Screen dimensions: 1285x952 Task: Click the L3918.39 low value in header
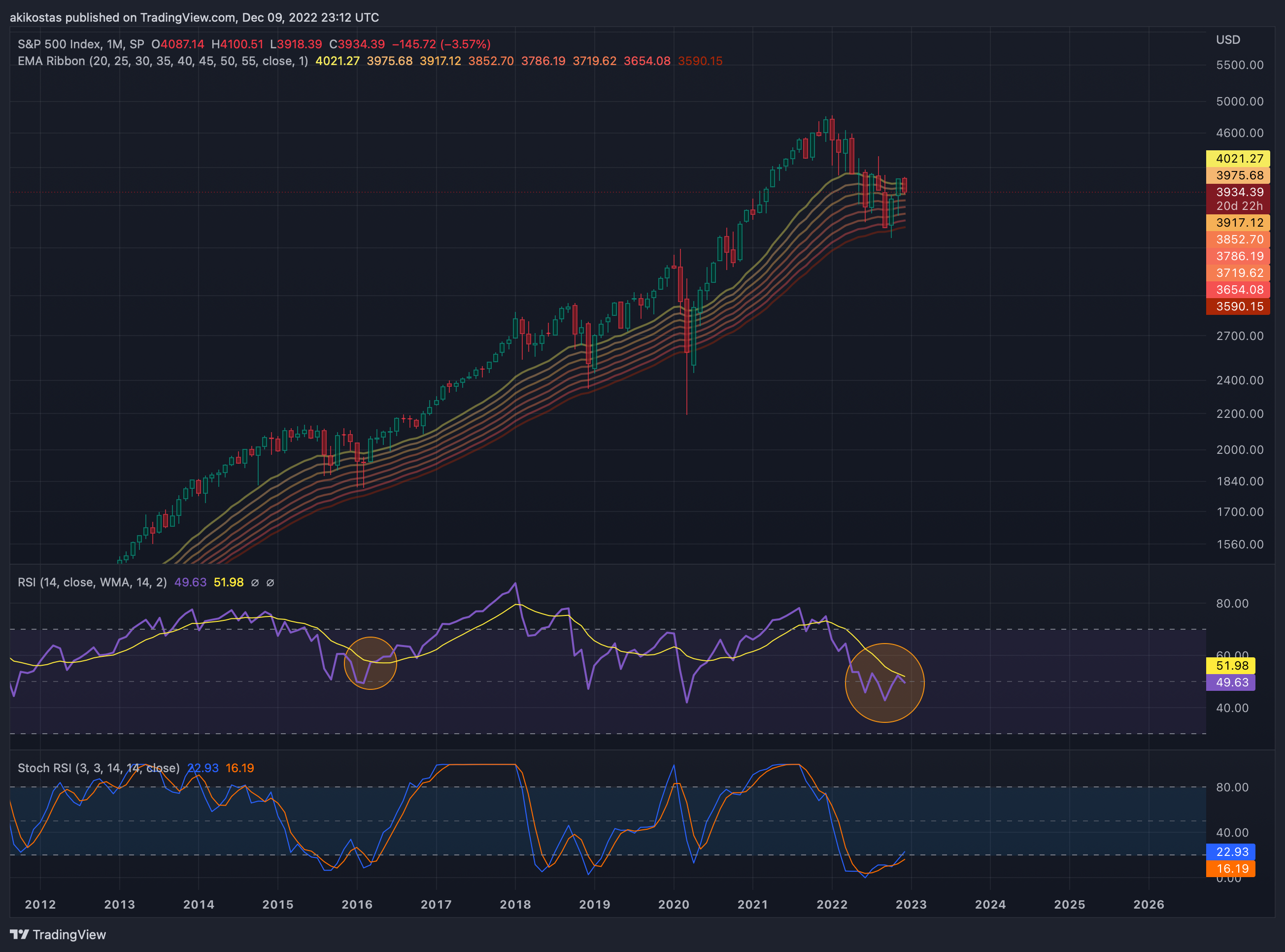[x=296, y=44]
